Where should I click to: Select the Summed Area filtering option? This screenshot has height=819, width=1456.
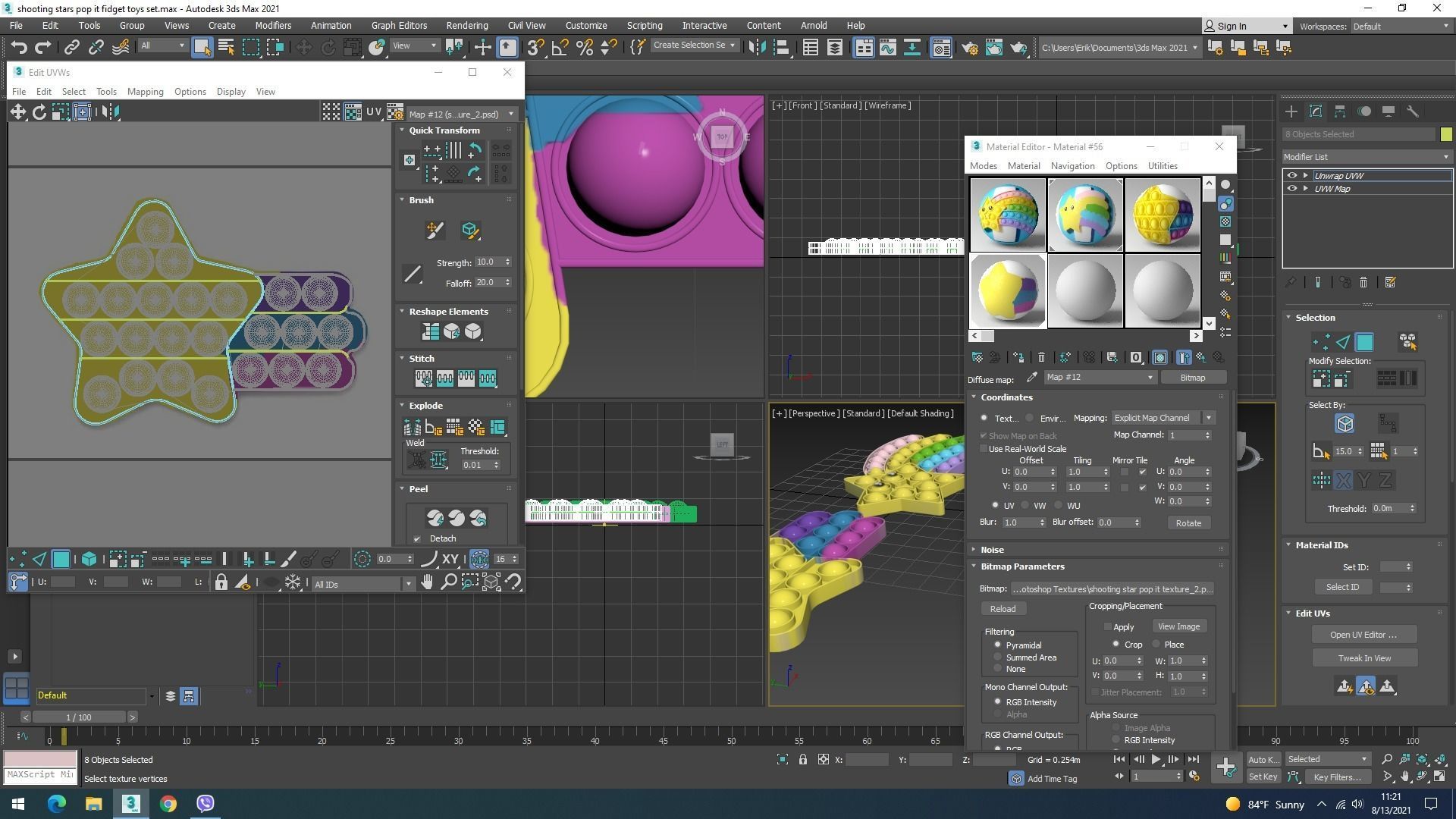coord(998,657)
